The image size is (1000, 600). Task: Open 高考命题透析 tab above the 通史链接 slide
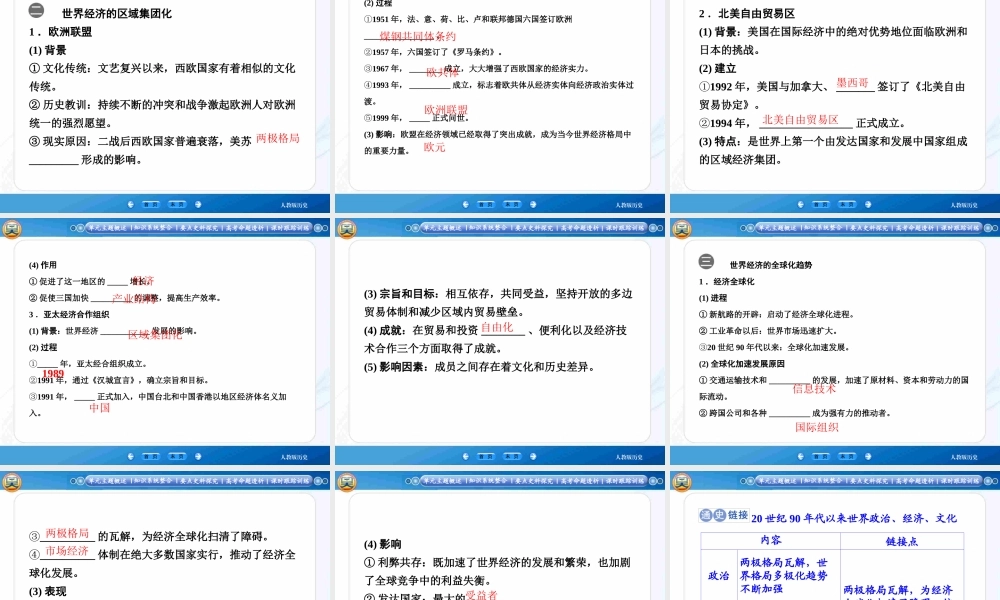[x=914, y=481]
